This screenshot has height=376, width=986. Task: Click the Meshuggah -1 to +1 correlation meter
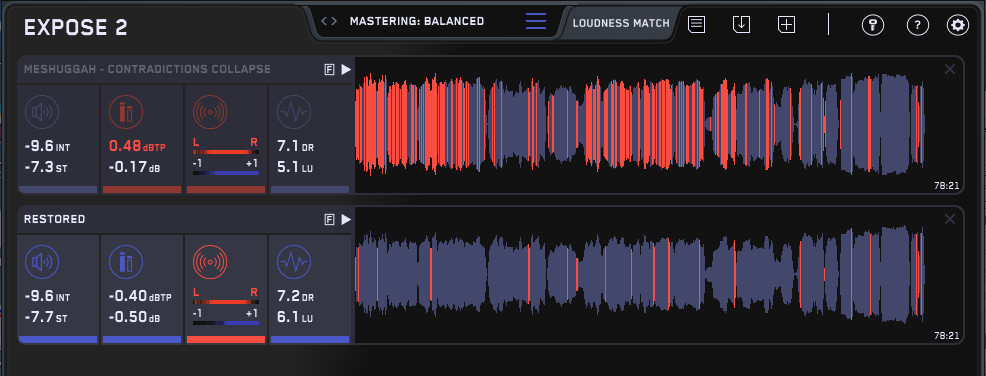226,172
